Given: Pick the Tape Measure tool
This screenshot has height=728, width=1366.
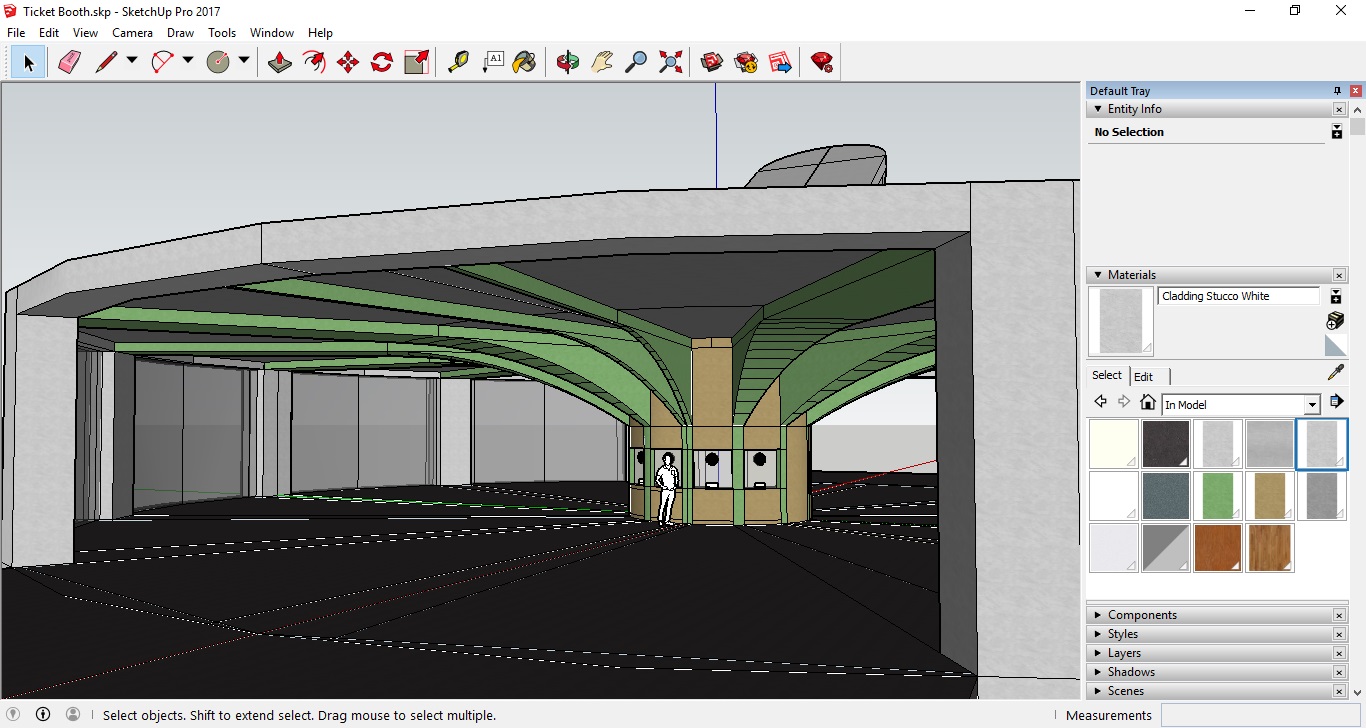Looking at the screenshot, I should coord(458,62).
